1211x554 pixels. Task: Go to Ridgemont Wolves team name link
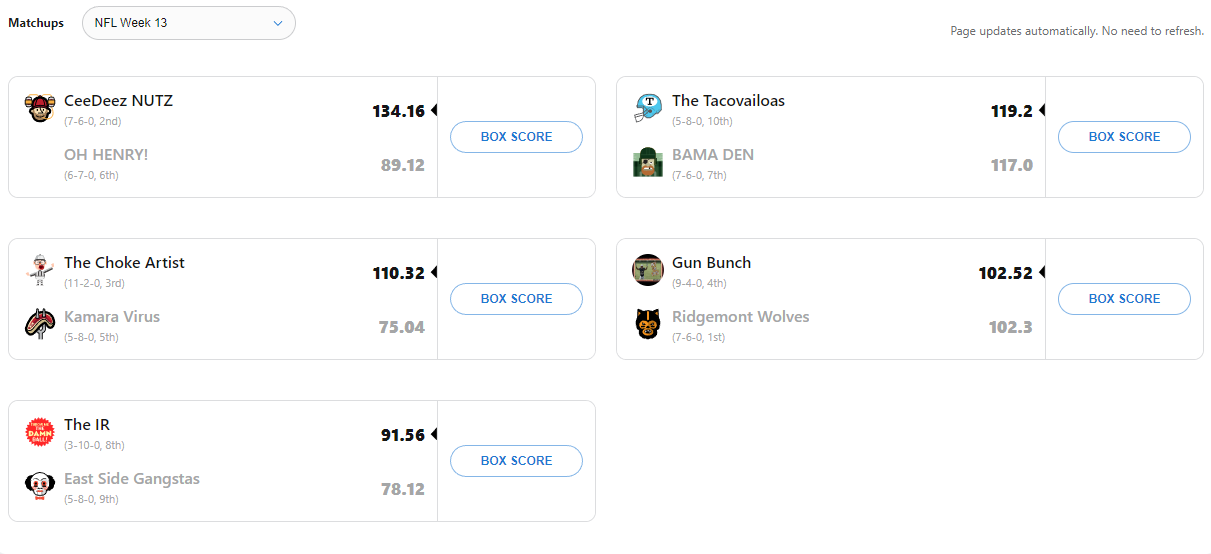click(740, 317)
